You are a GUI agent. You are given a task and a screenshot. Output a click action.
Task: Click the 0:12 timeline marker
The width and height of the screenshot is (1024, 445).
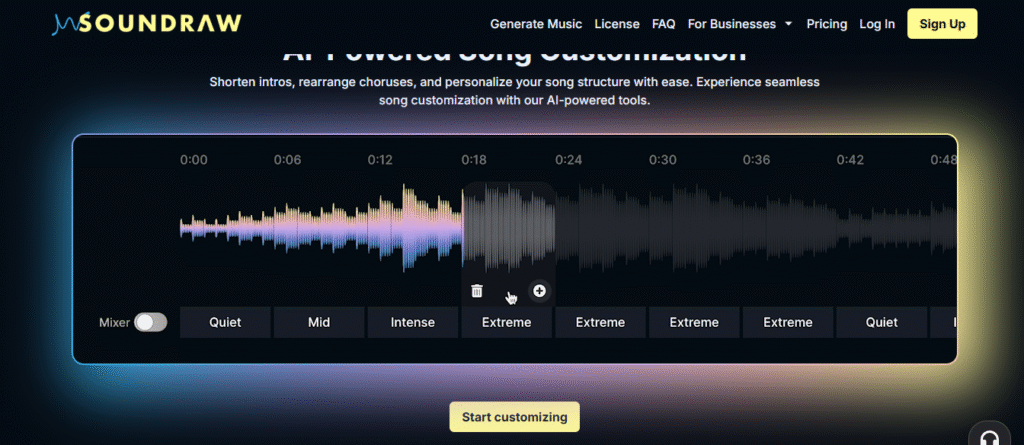pos(380,160)
